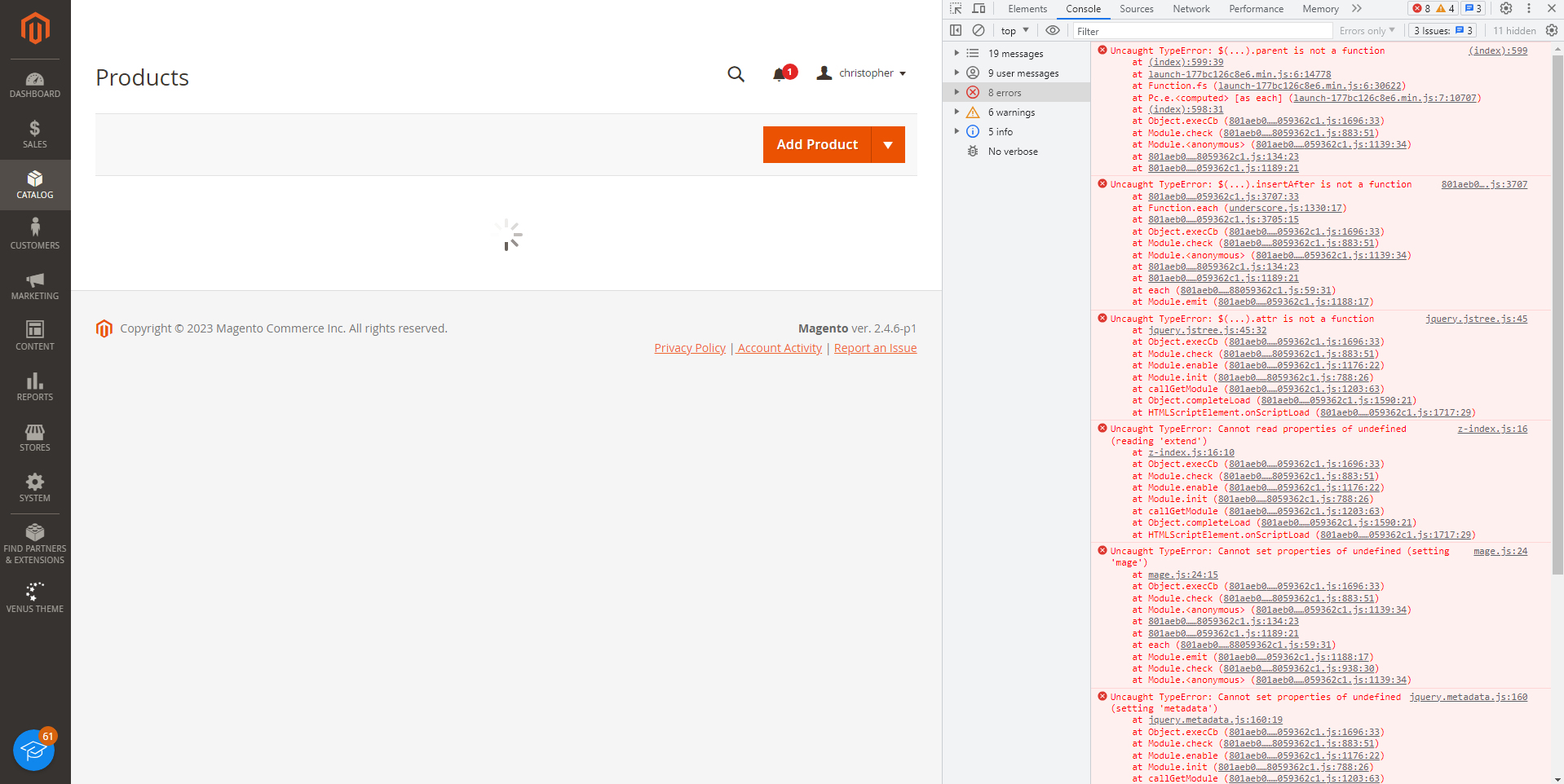
Task: Open the 'Errors only' log level dropdown
Action: pos(1367,31)
